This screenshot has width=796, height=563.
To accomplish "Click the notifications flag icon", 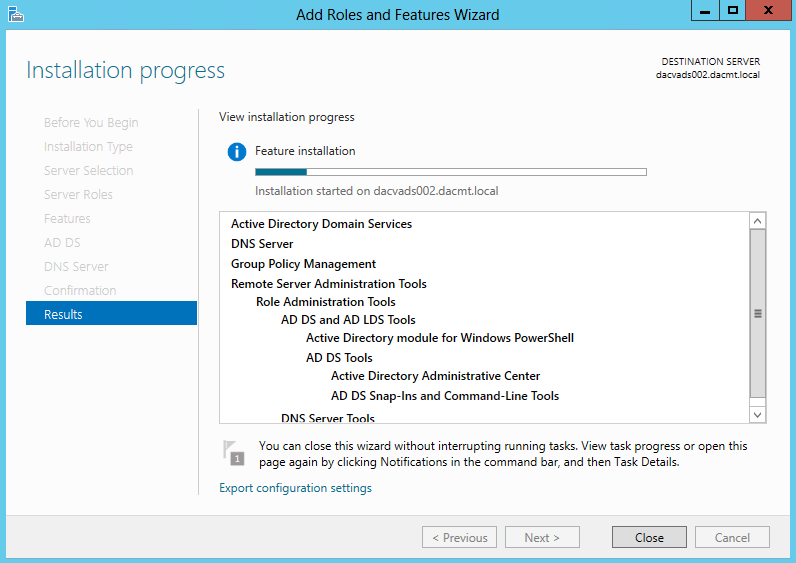I will 233,452.
